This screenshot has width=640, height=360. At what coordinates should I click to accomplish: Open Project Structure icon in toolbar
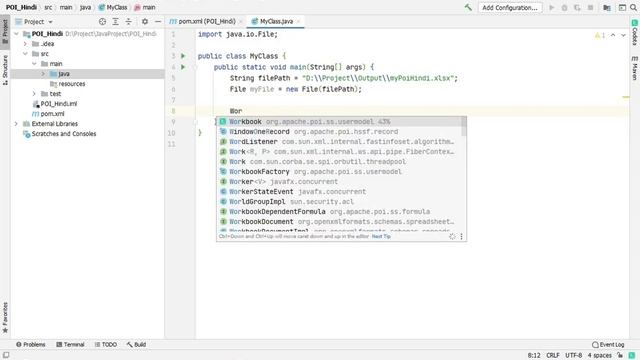pos(607,7)
